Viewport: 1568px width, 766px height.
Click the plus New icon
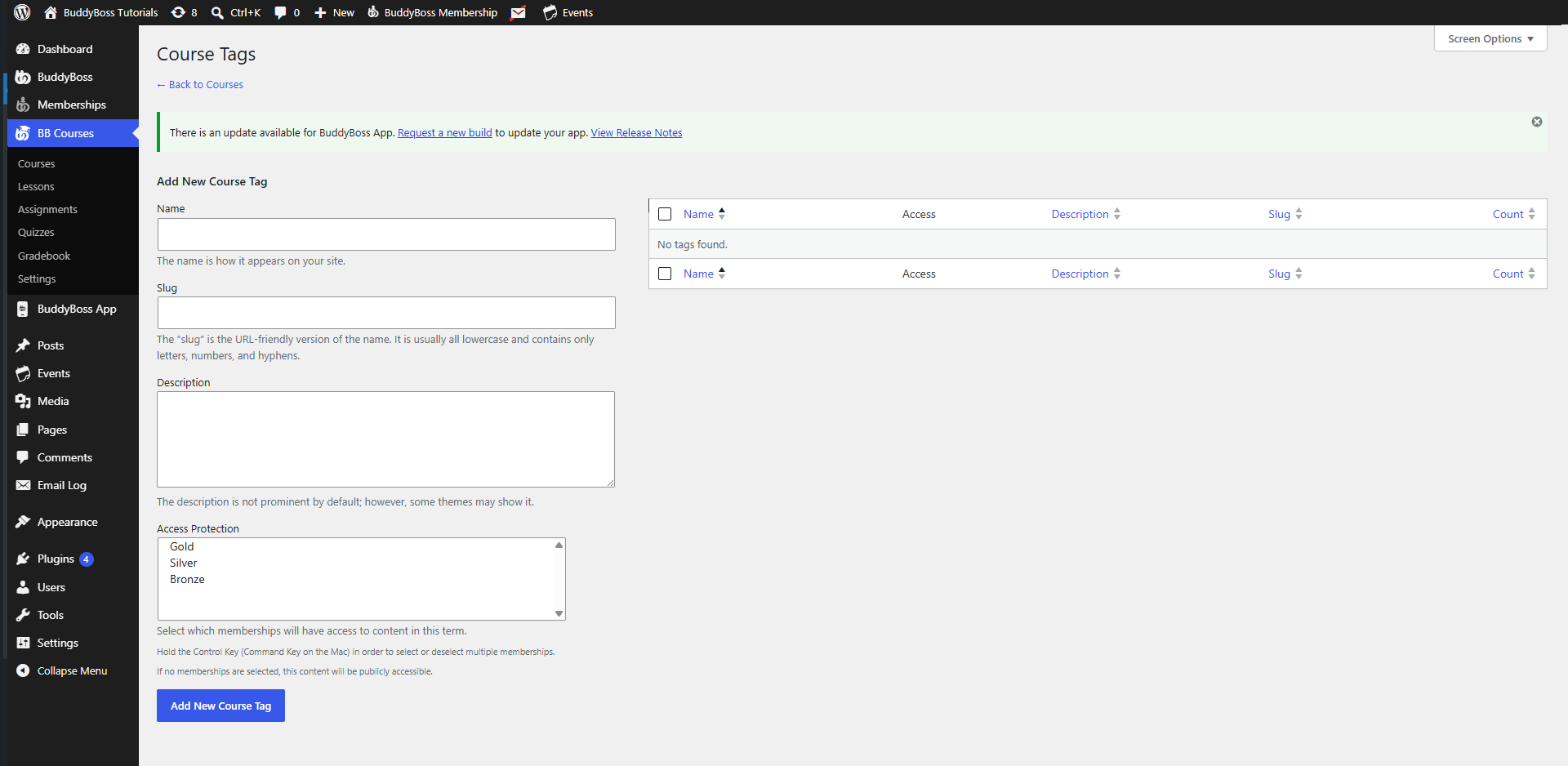[x=320, y=12]
